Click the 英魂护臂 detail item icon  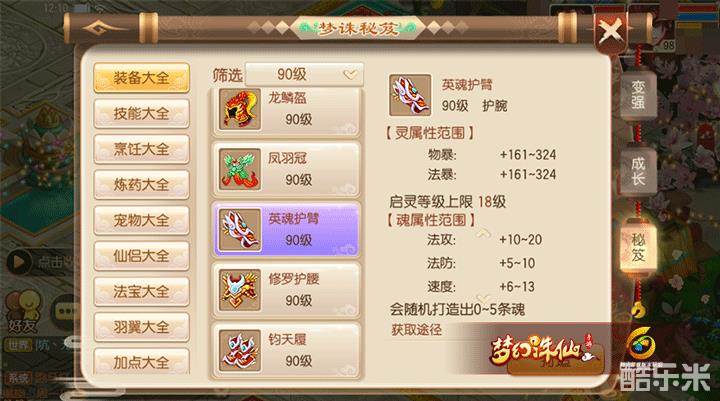point(410,95)
